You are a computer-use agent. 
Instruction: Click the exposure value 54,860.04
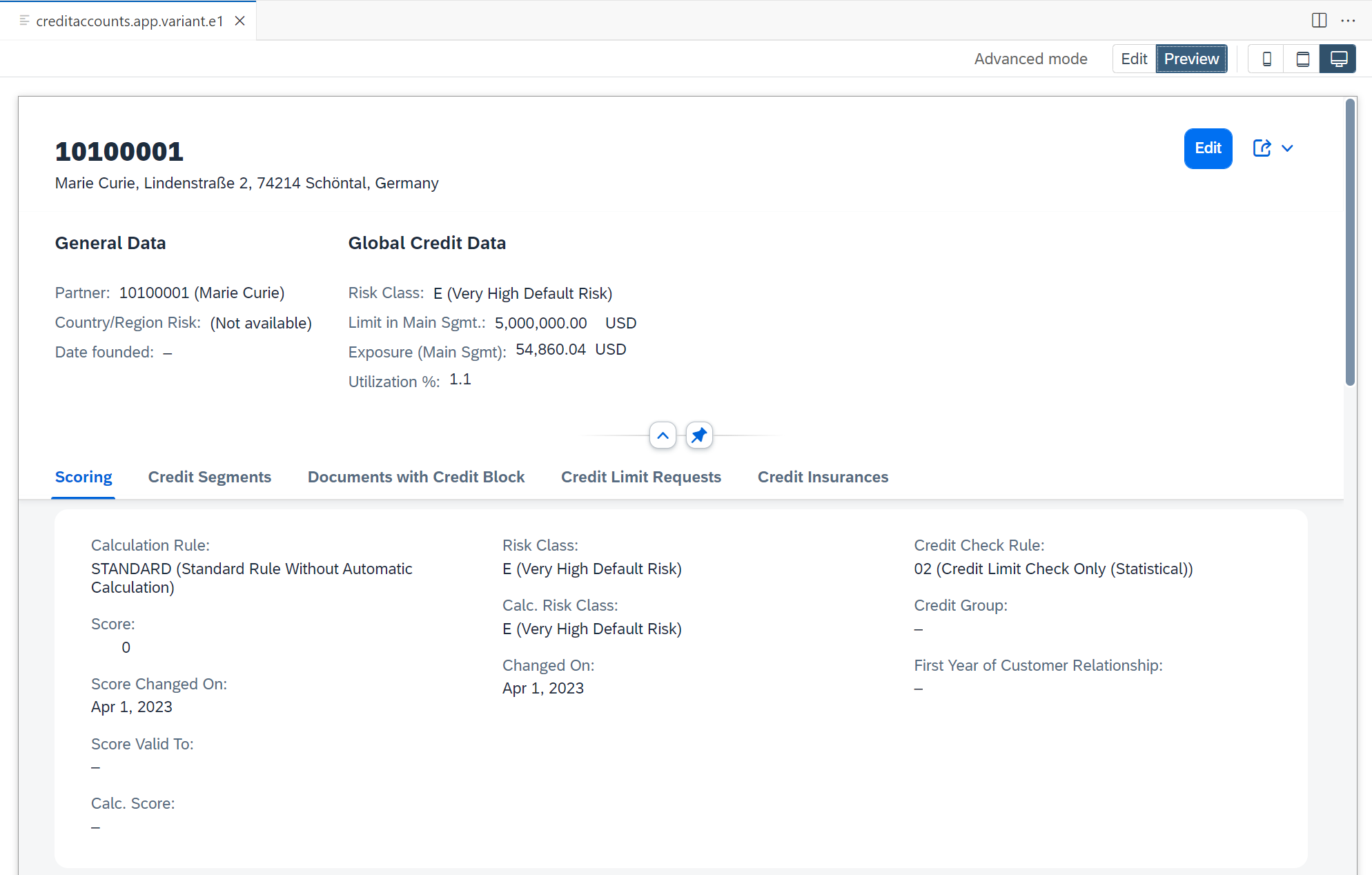pos(551,349)
